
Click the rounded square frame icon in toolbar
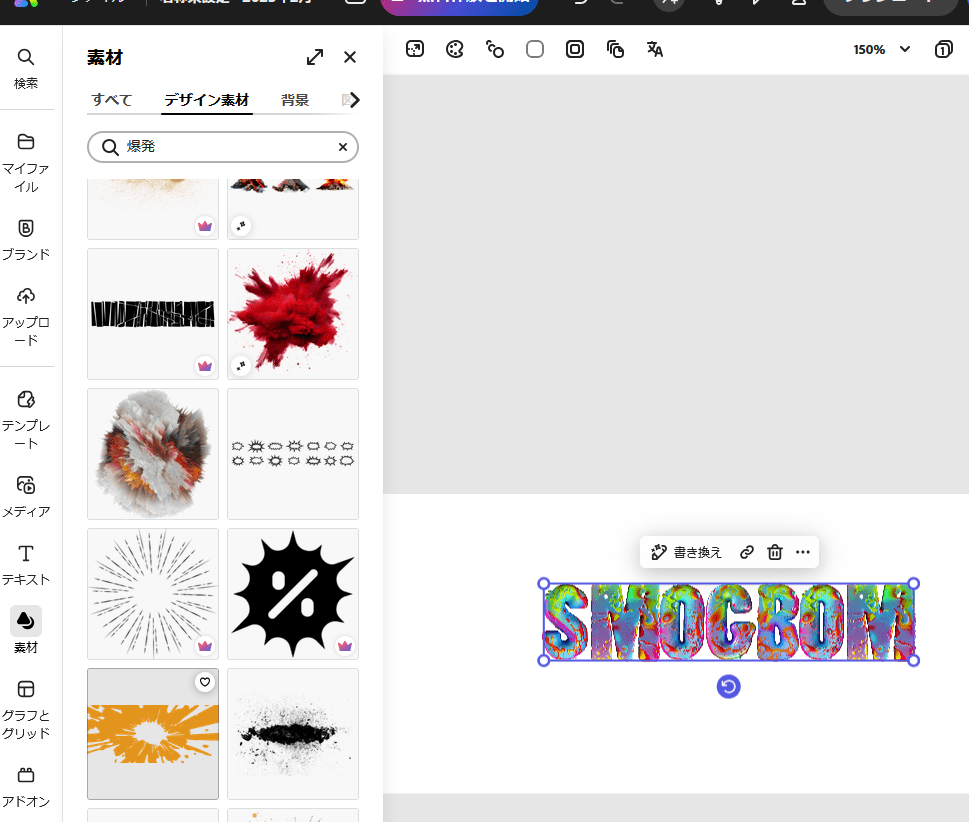(575, 49)
